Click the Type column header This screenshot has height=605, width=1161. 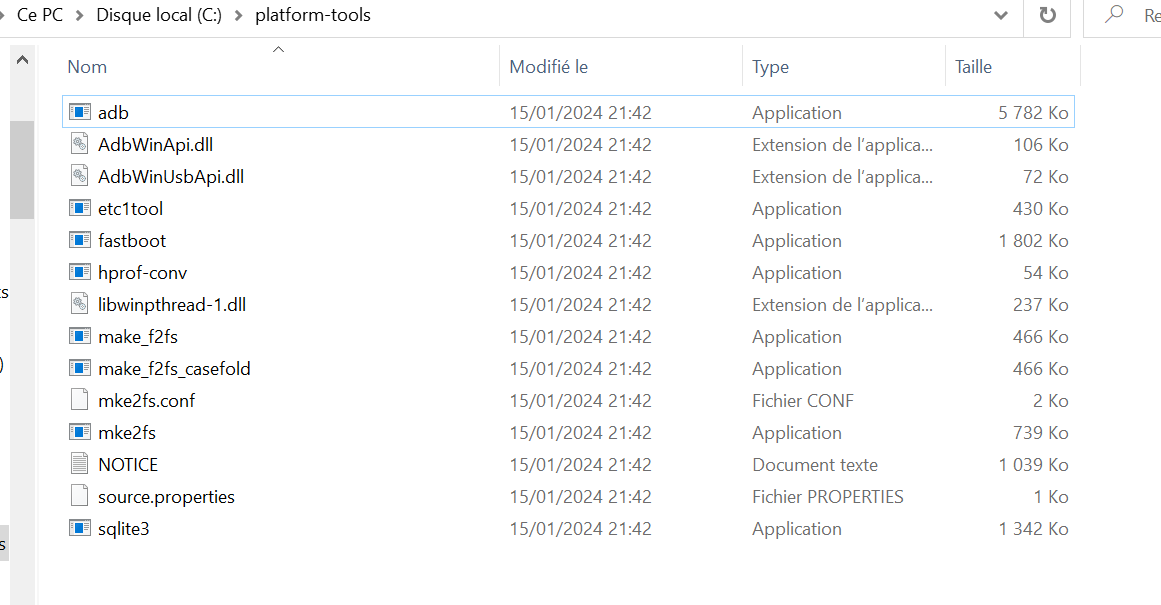(770, 67)
